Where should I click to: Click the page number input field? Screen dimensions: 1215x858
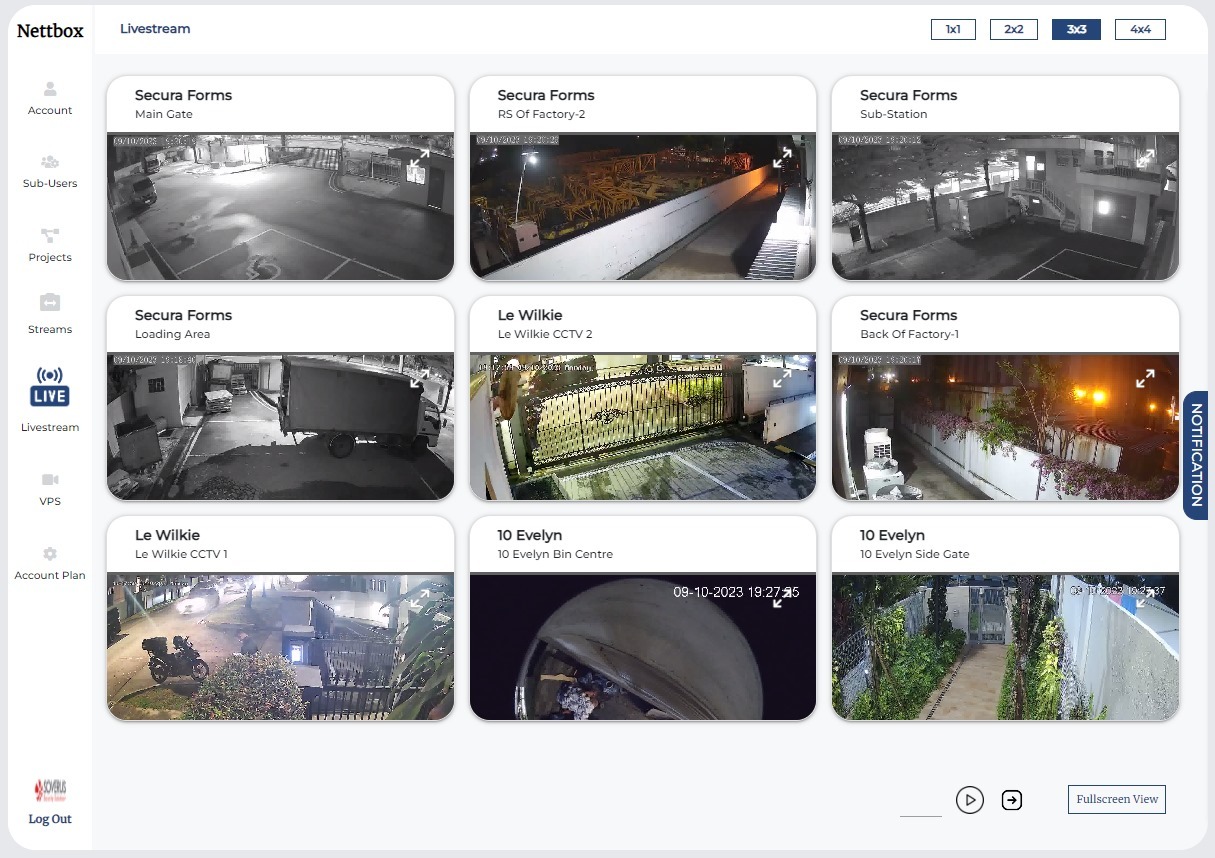pyautogui.click(x=920, y=804)
